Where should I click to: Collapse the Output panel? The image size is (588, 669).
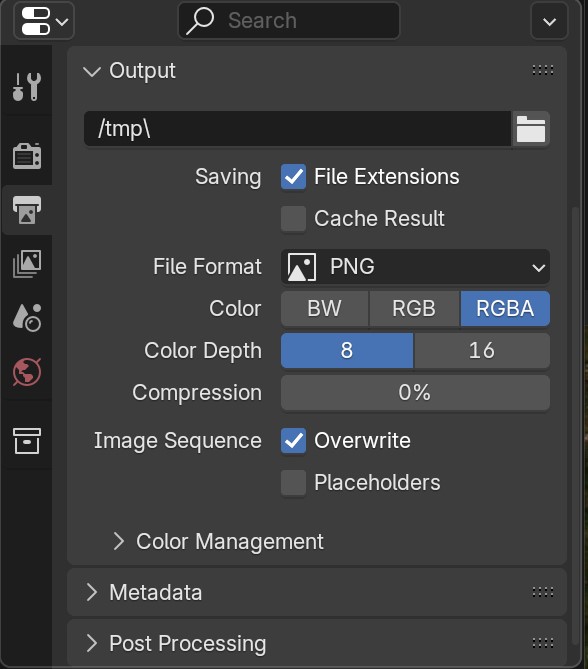tap(92, 71)
